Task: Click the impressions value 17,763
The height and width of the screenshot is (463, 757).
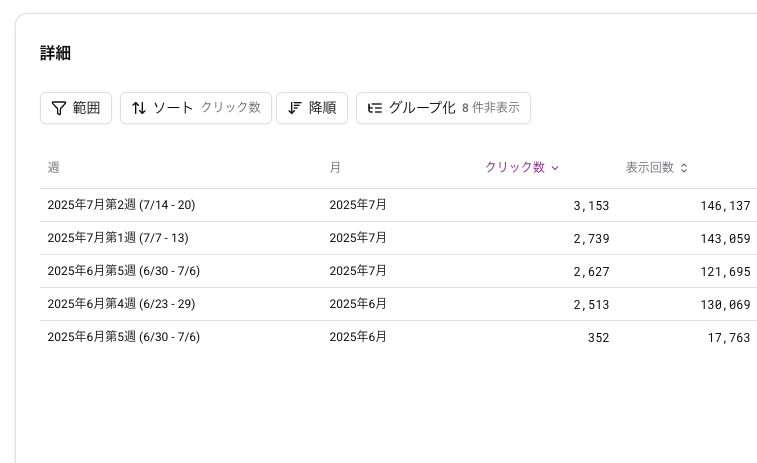Action: 729,337
